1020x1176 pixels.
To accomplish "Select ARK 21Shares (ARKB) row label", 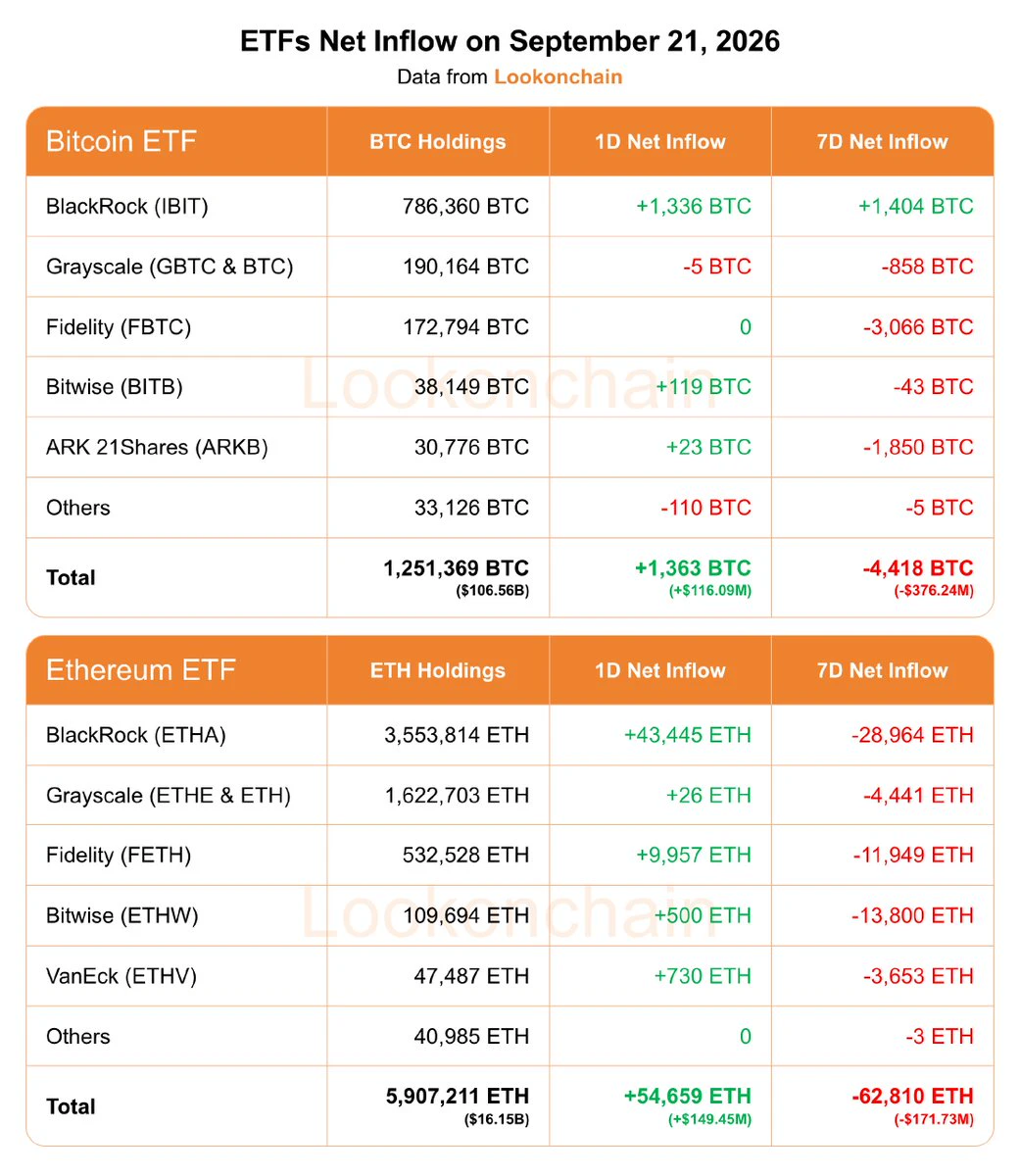I will coord(157,448).
